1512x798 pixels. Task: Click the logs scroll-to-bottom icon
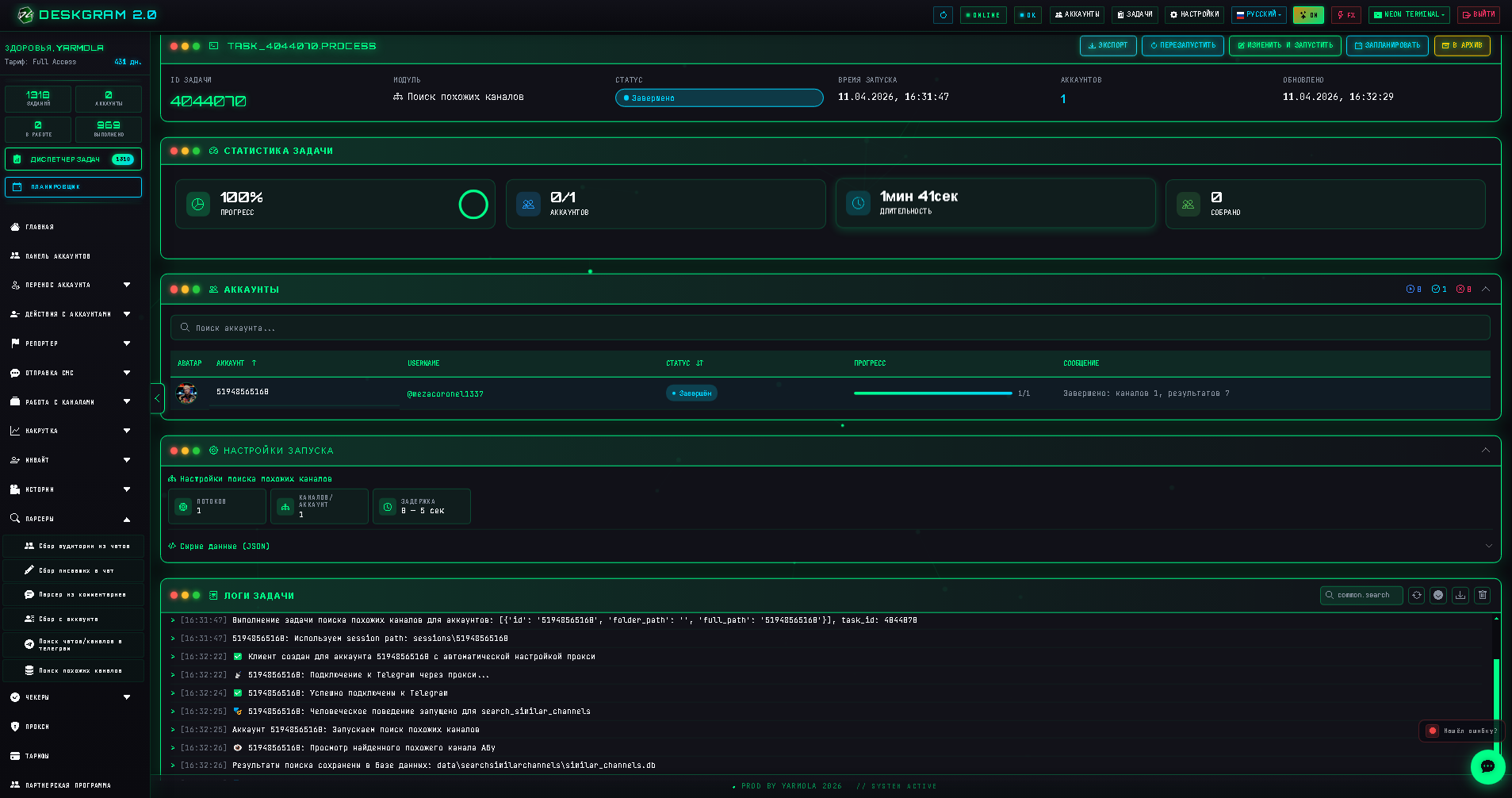click(1438, 595)
